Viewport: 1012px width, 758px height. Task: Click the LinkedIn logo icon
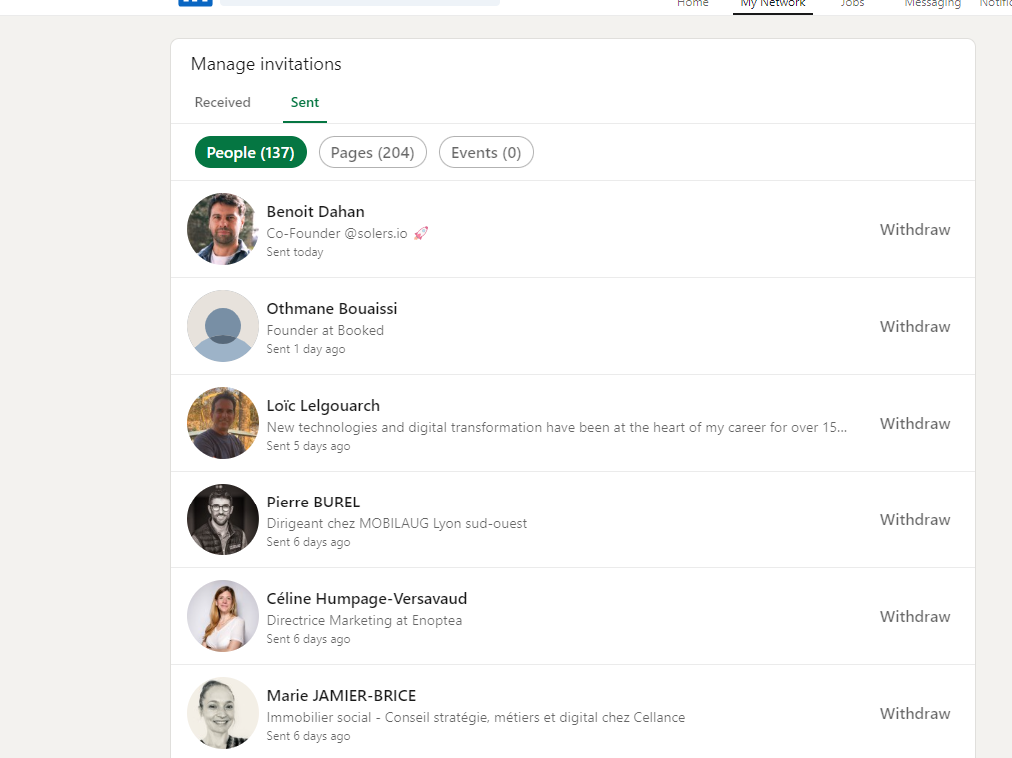pos(195,3)
